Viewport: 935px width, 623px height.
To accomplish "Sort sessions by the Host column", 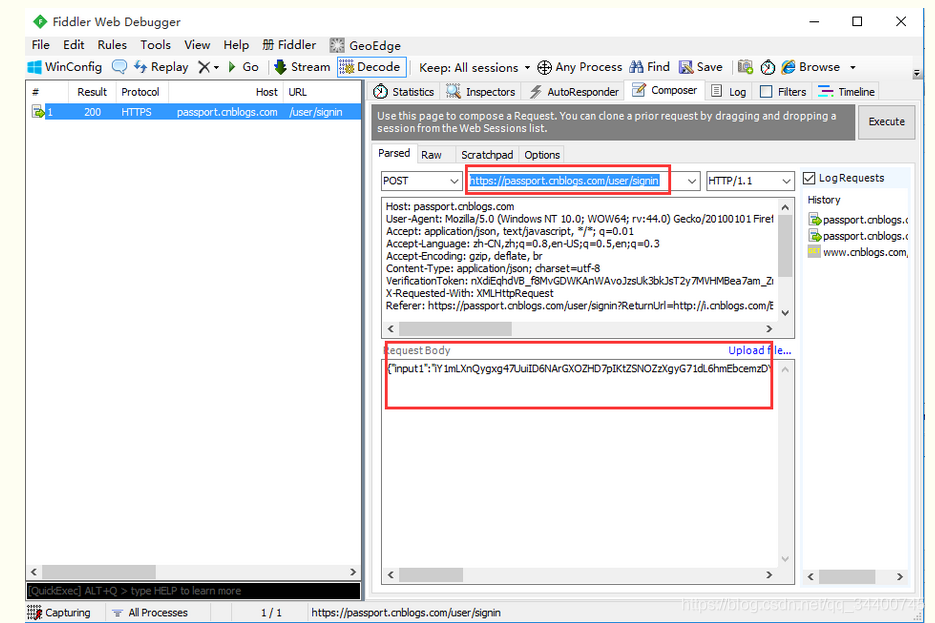I will 225,92.
